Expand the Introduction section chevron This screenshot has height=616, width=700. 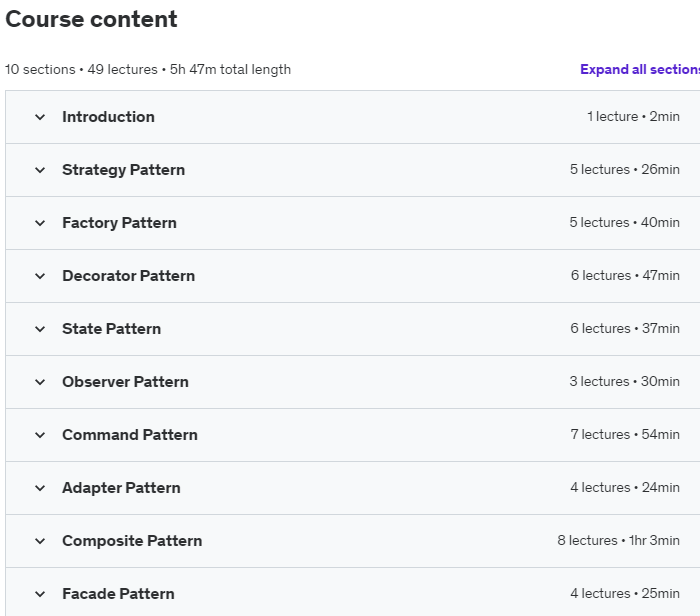(x=40, y=117)
